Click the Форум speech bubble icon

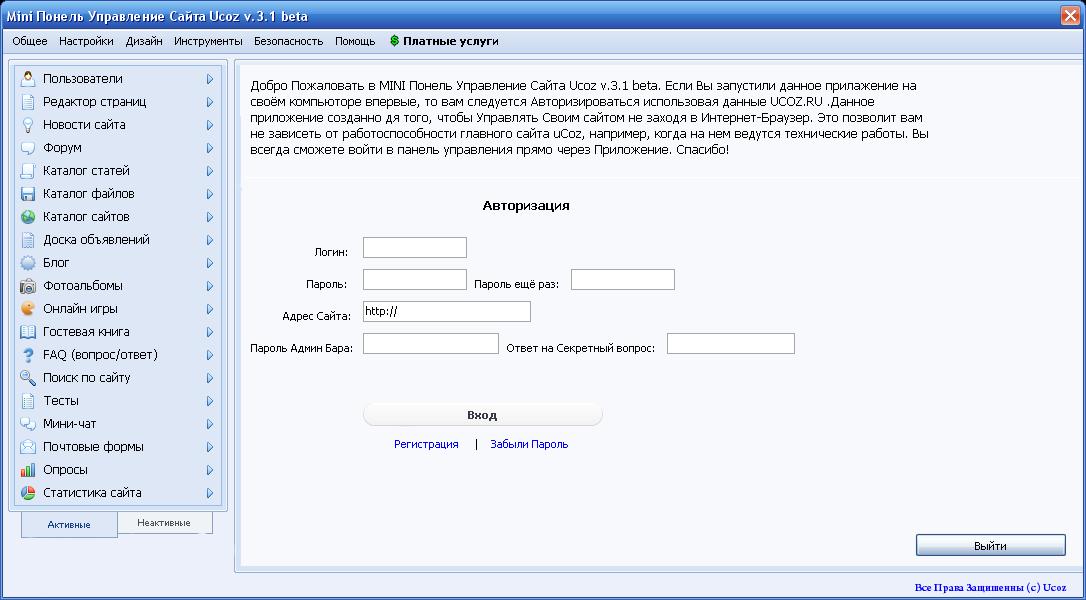[28, 148]
